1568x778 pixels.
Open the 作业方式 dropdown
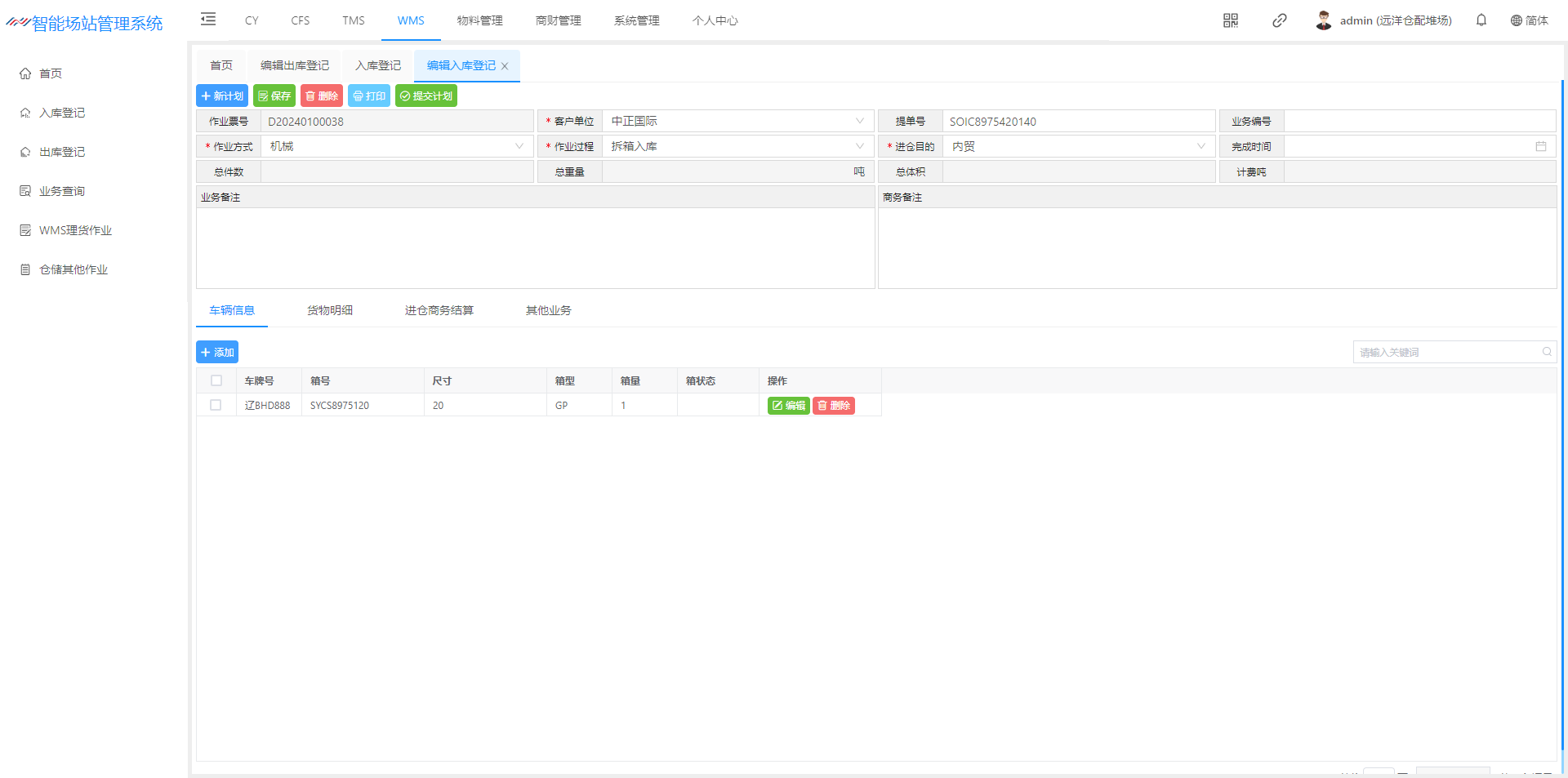pos(519,146)
